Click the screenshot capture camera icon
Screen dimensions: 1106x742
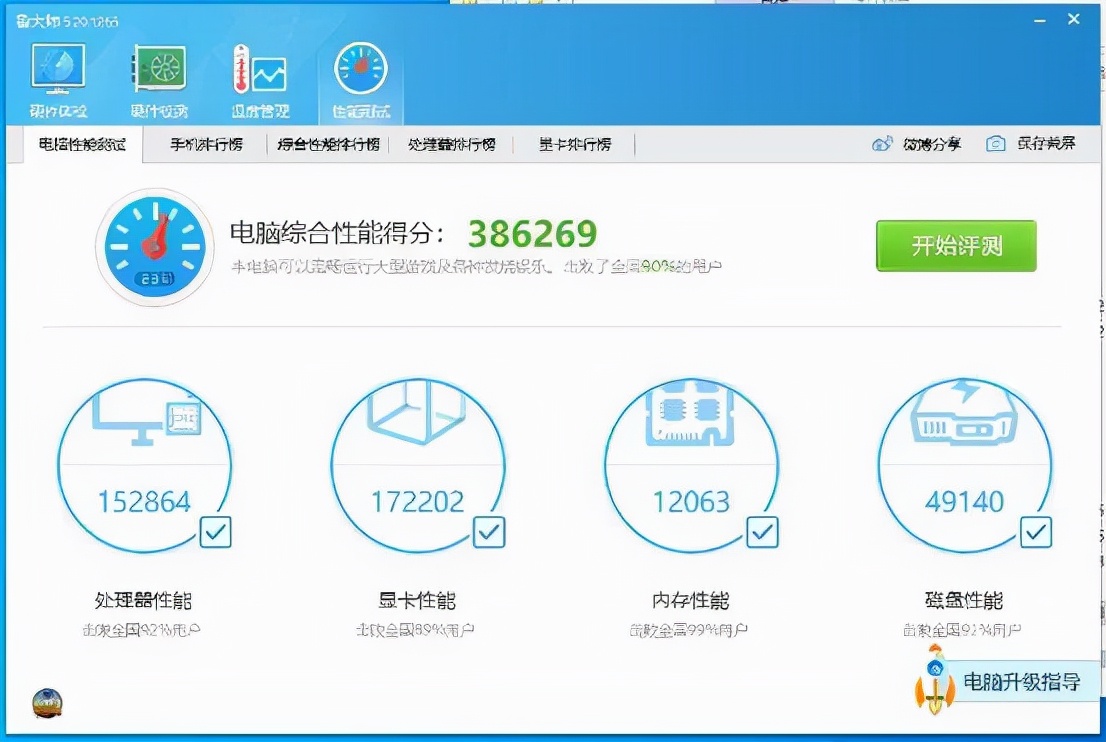(995, 144)
